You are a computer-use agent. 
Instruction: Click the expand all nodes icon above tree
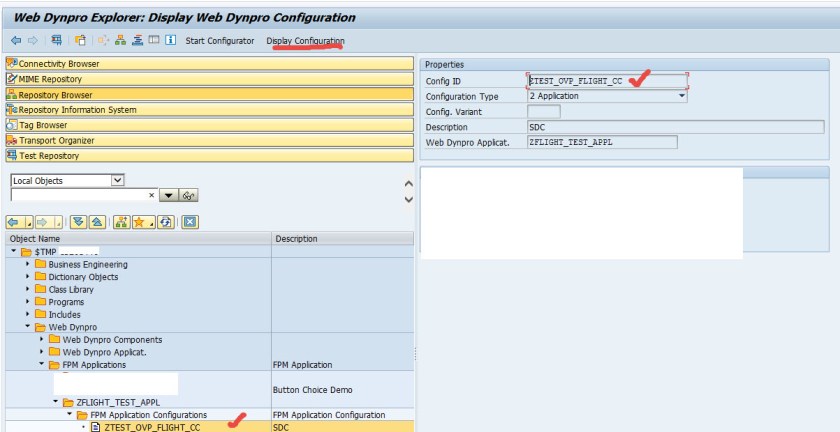pyautogui.click(x=78, y=222)
